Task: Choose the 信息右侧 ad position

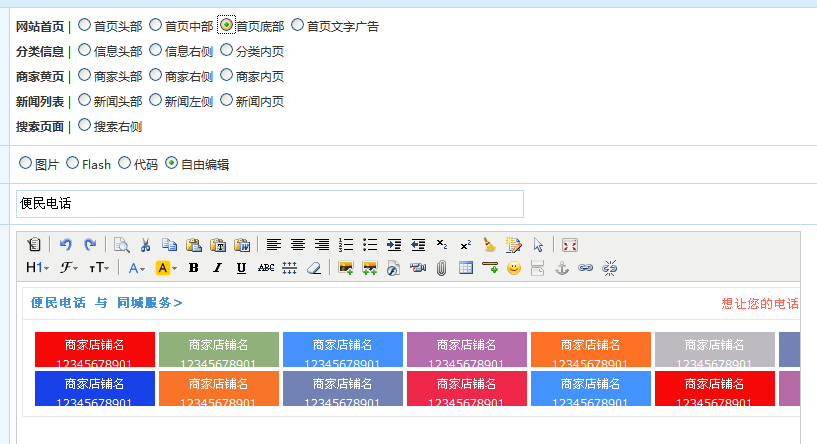Action: [155, 50]
